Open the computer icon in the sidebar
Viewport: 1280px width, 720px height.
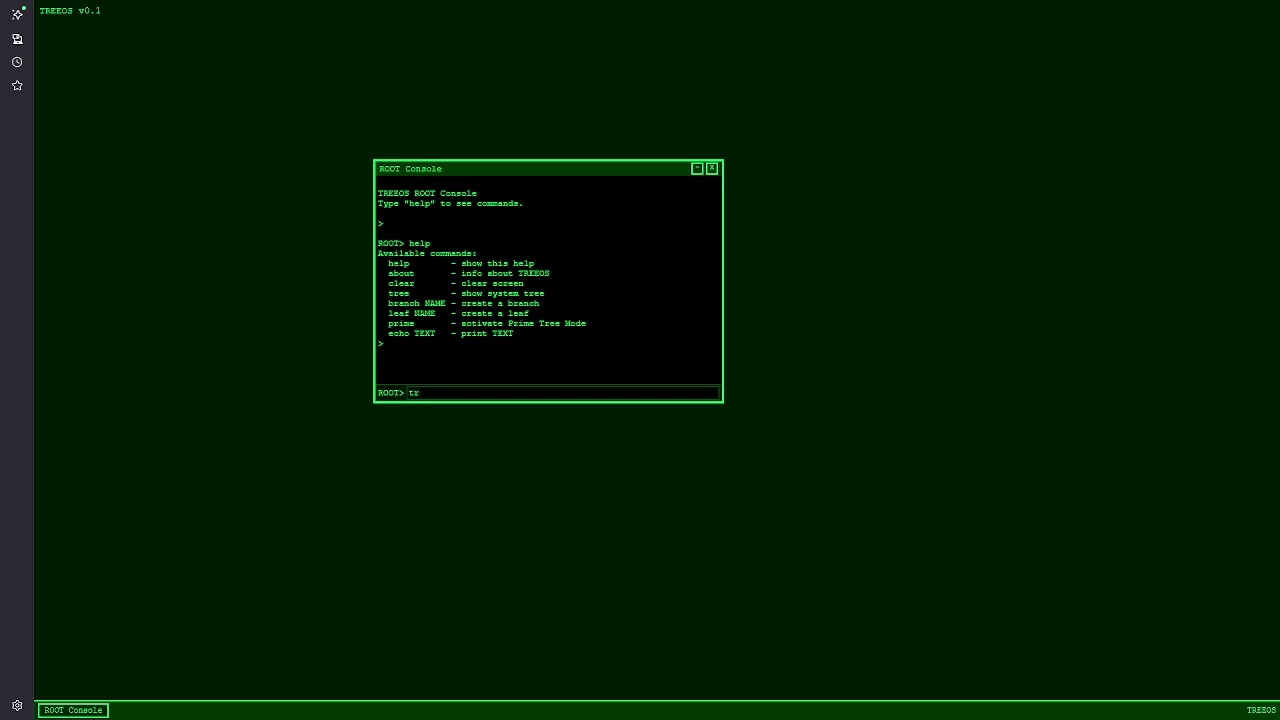click(17, 39)
